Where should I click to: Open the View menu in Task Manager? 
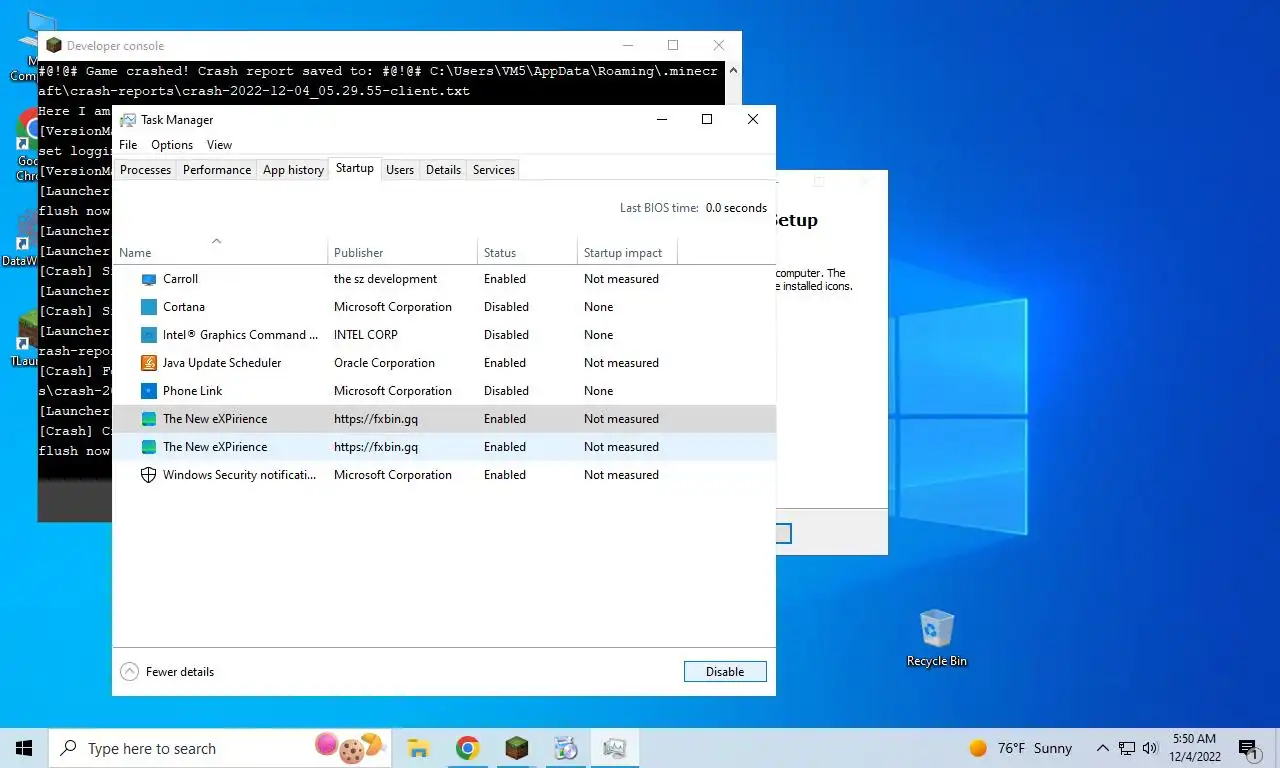coord(219,145)
